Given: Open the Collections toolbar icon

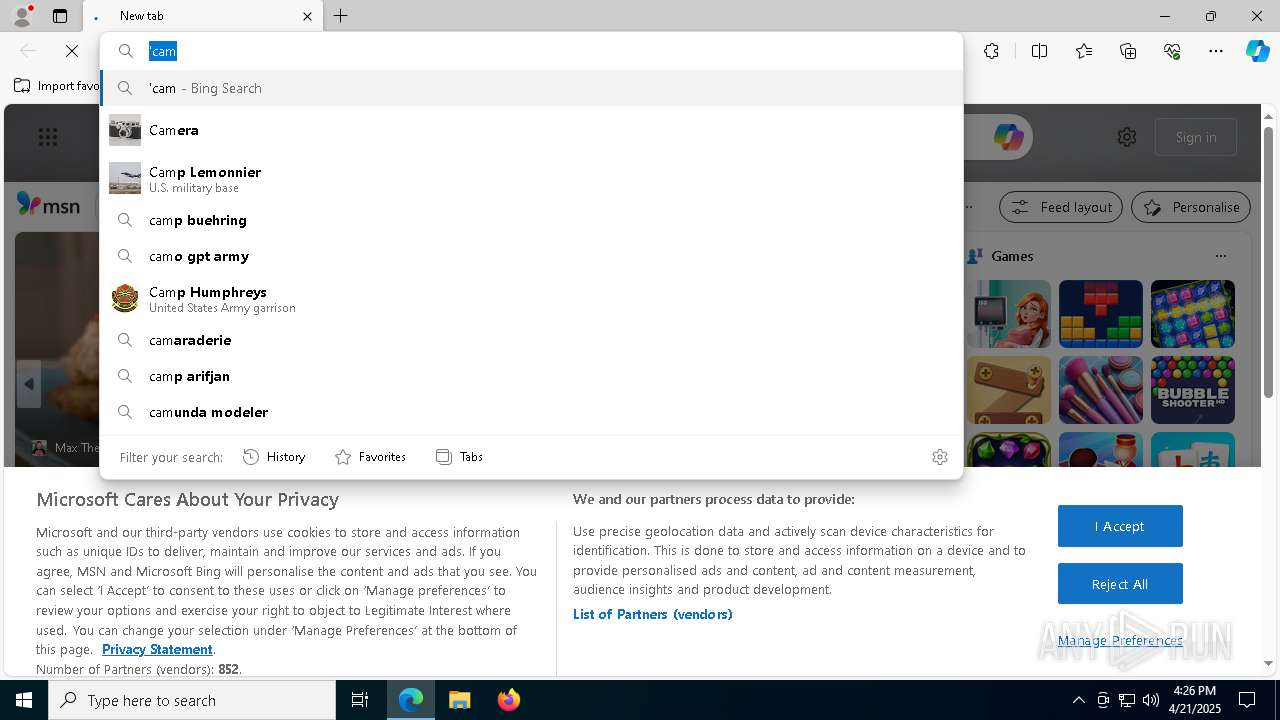Looking at the screenshot, I should point(1128,51).
